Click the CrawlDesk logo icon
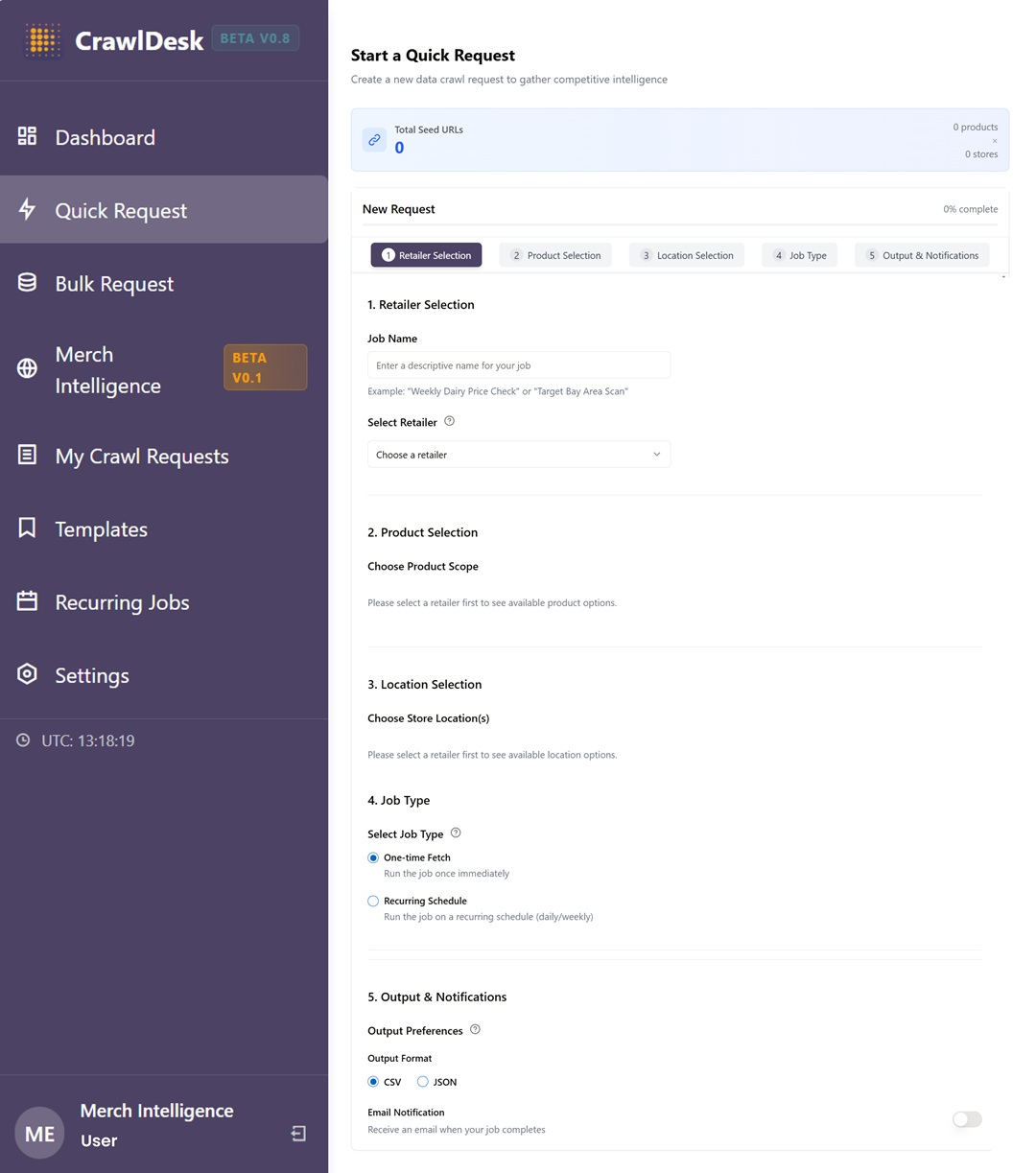1036x1173 pixels. (x=43, y=40)
